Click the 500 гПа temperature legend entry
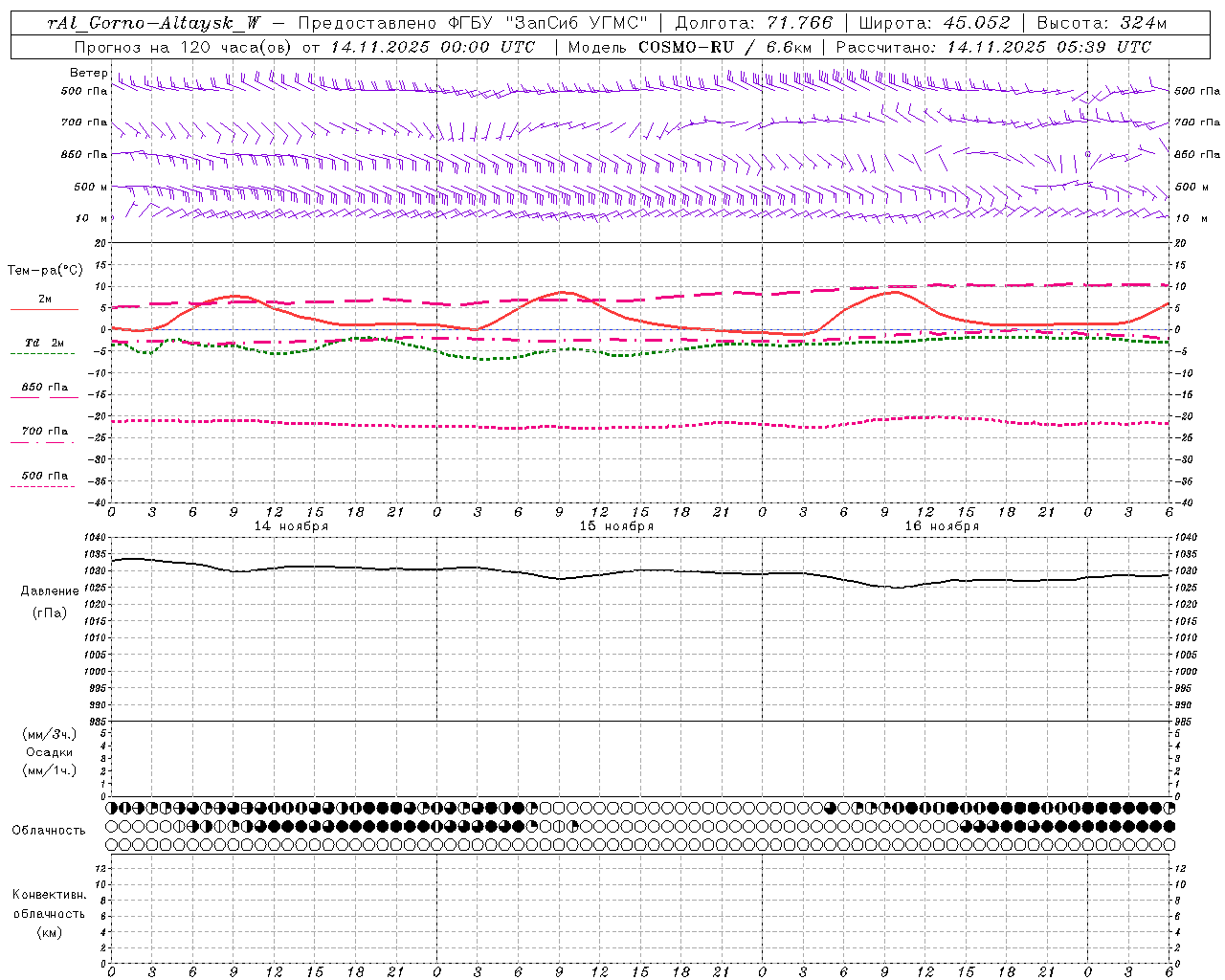Viewport: 1225px width, 980px height. point(45,476)
